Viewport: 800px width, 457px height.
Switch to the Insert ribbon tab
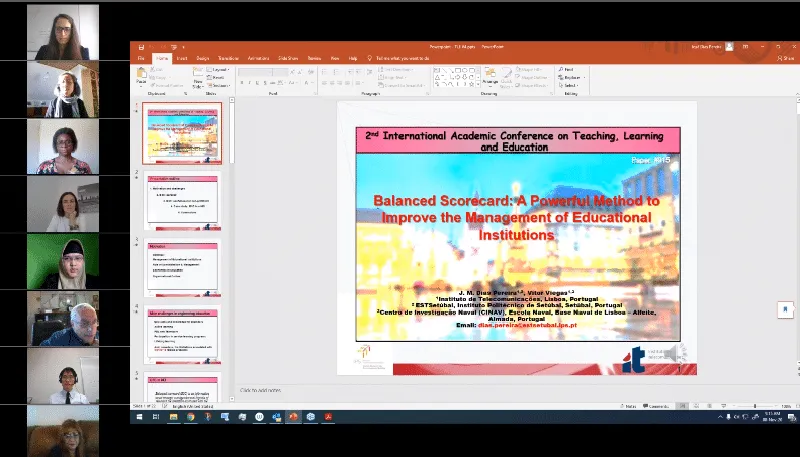[x=181, y=58]
